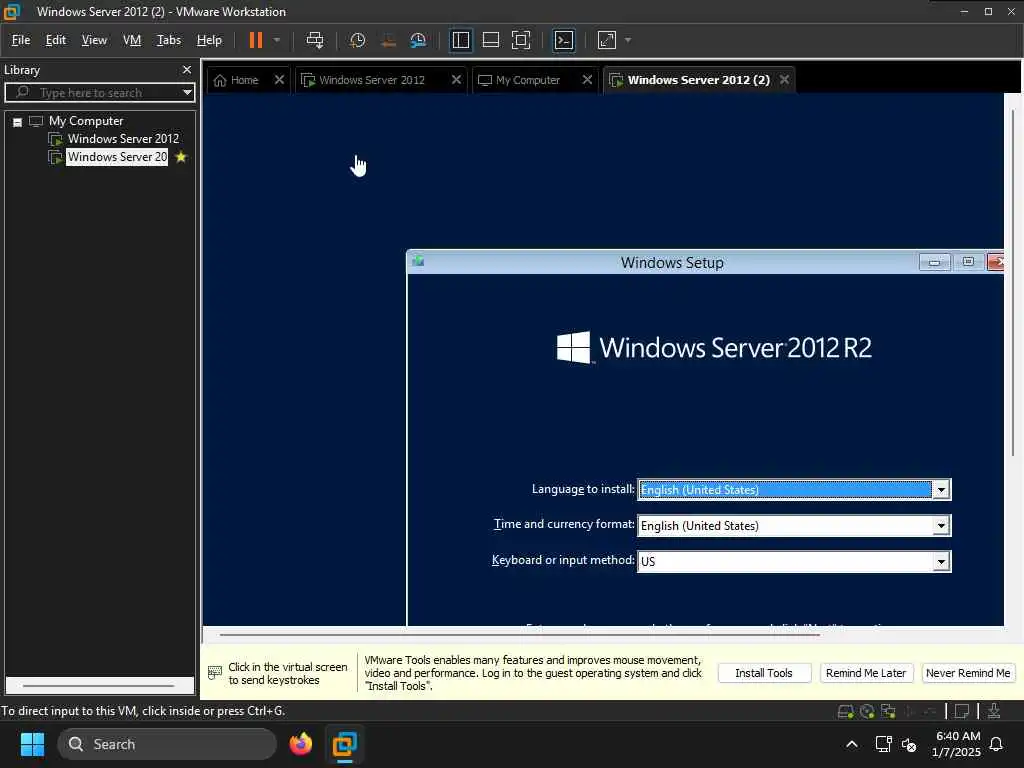Open the clock showing 6:40 AM
Screen dimensions: 1024x768
957,744
